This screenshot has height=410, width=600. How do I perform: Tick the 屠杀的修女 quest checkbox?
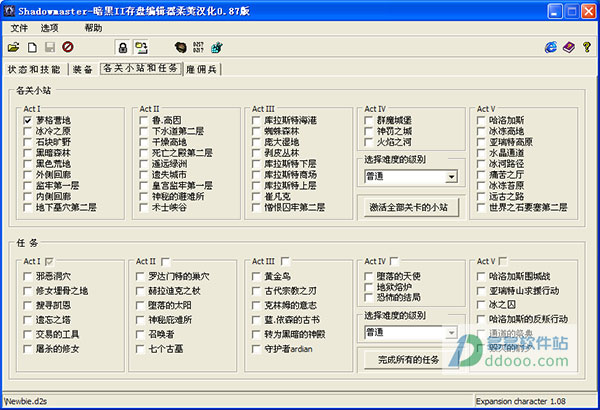click(x=28, y=349)
